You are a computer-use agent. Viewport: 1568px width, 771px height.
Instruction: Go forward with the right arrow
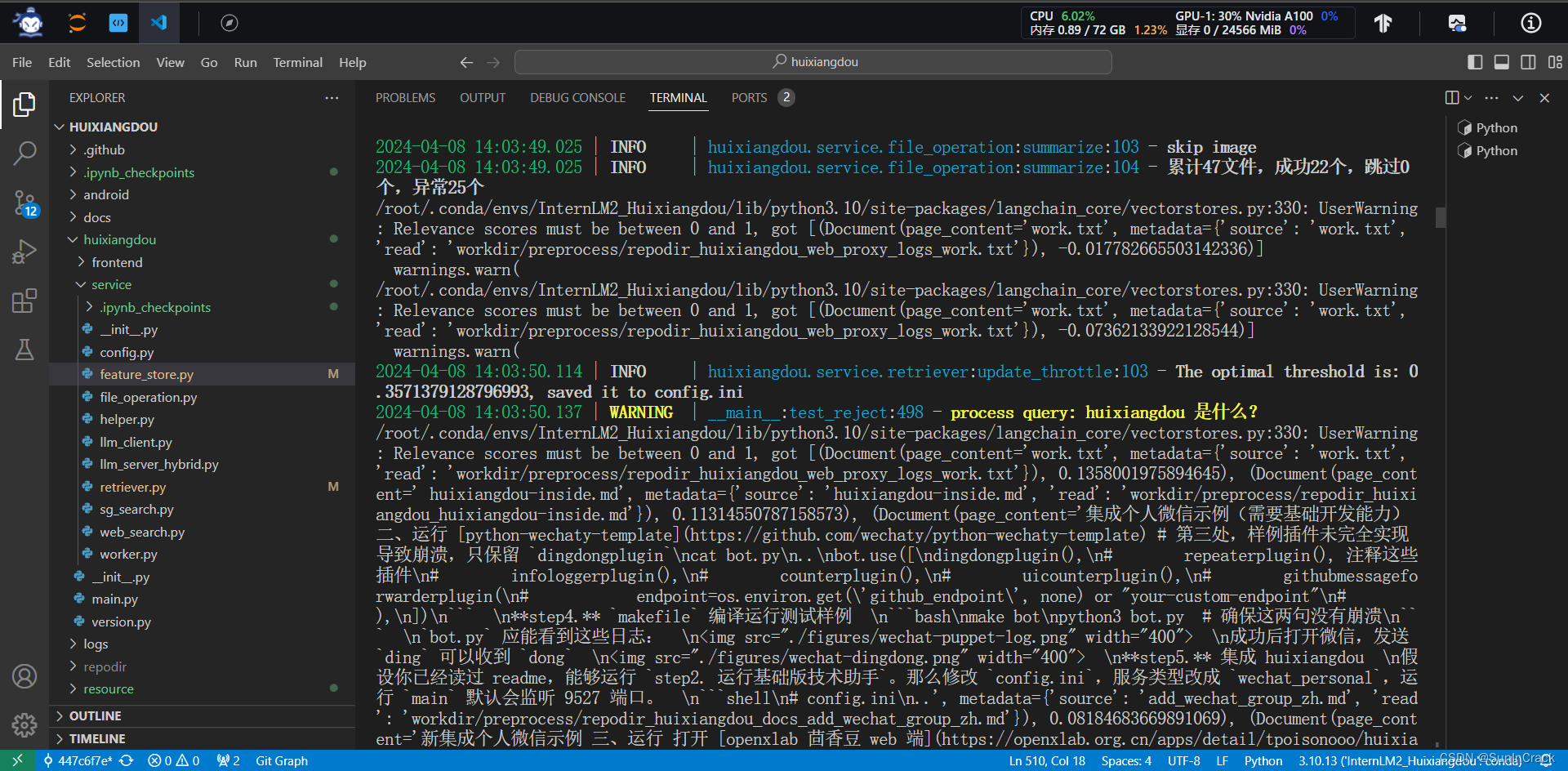(x=493, y=62)
